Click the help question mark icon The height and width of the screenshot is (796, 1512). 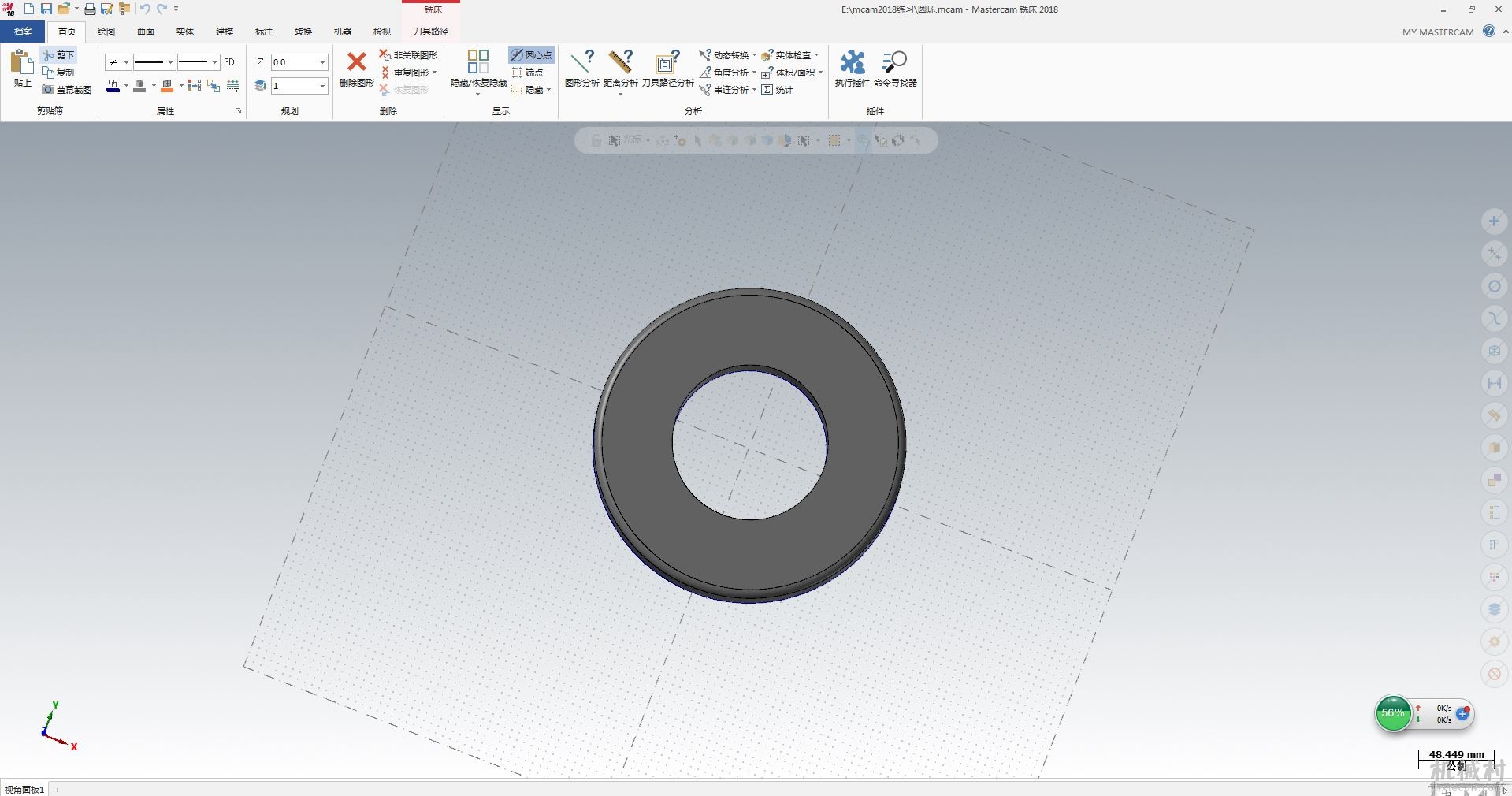pos(1488,31)
